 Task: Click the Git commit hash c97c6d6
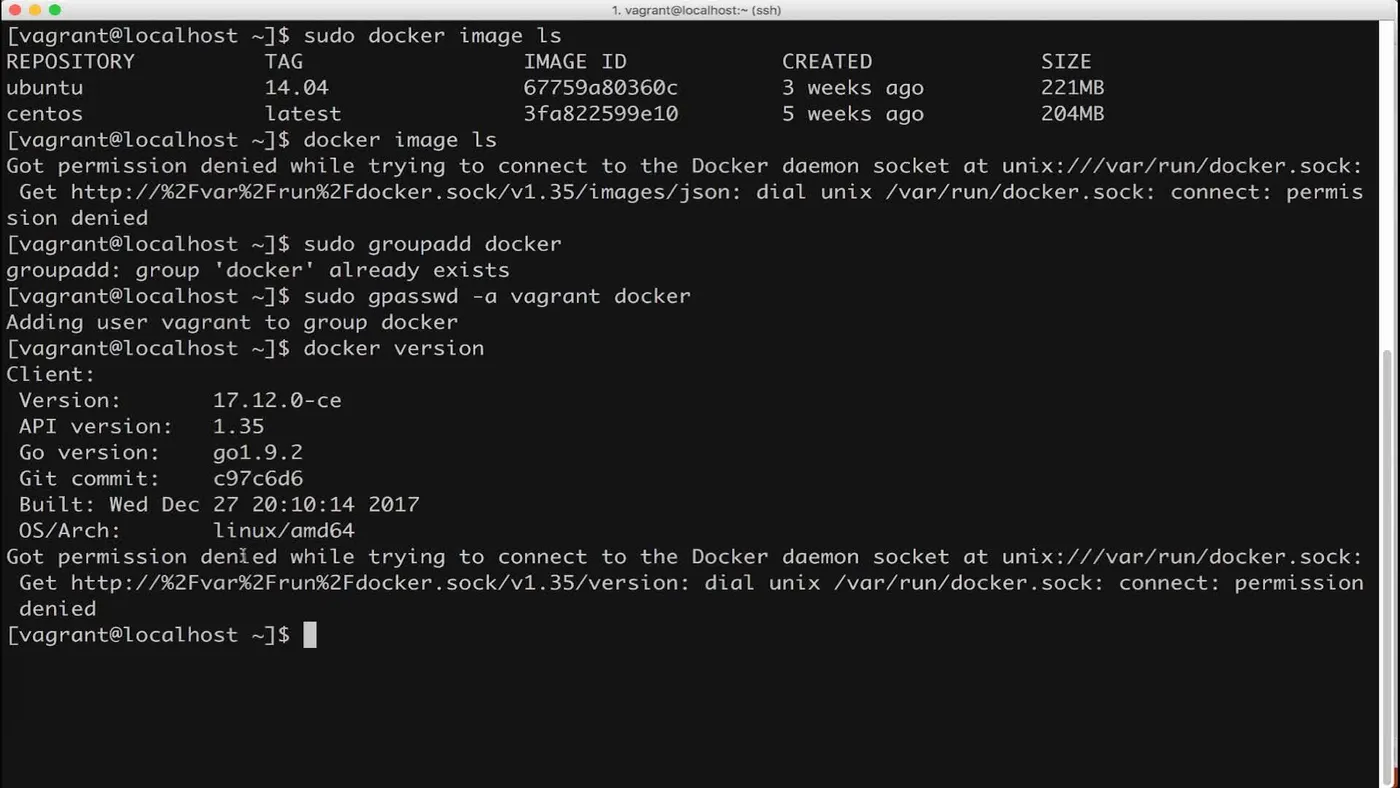click(x=258, y=478)
